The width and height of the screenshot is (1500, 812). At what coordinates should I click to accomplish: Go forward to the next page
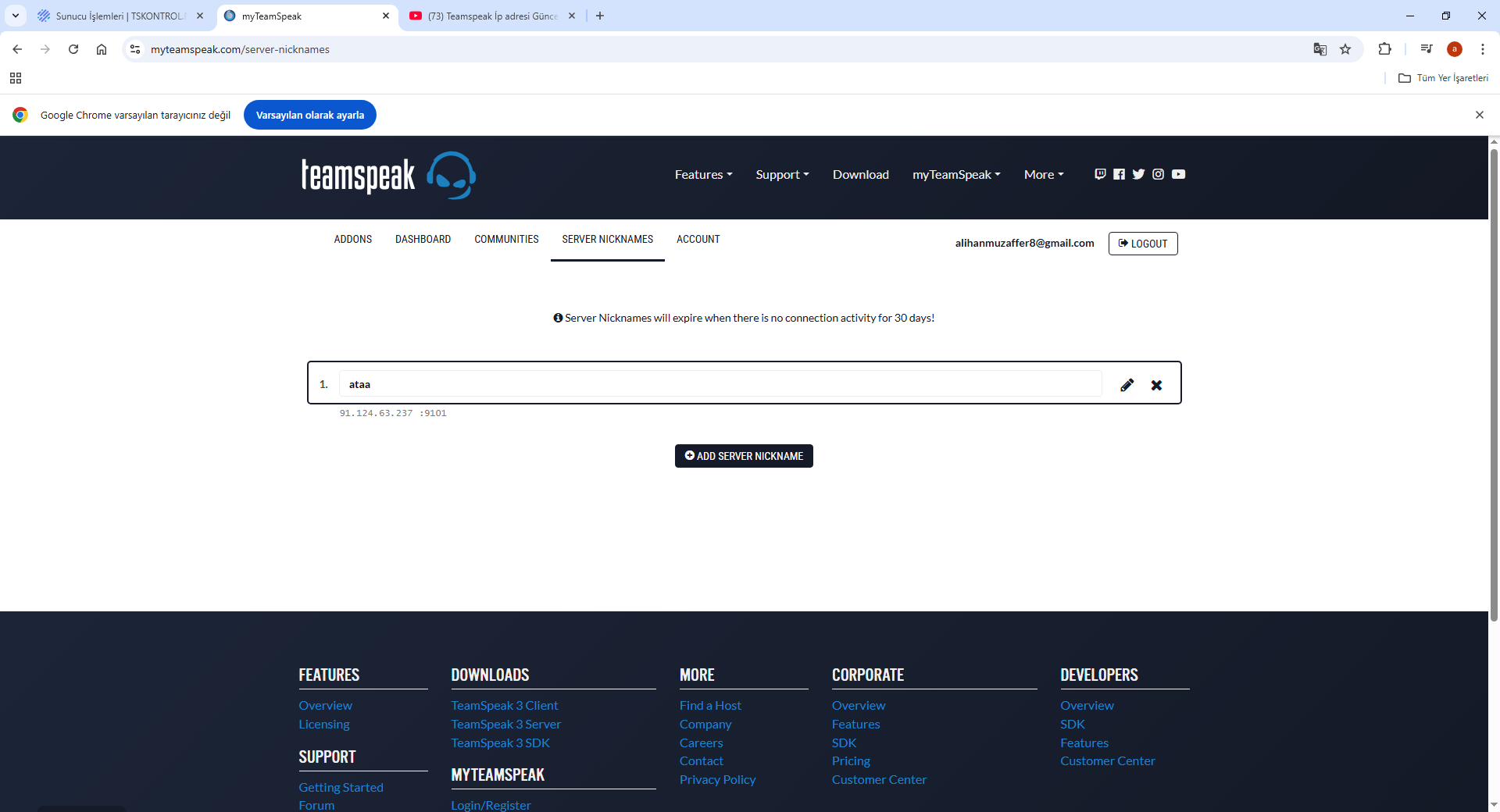pyautogui.click(x=45, y=49)
